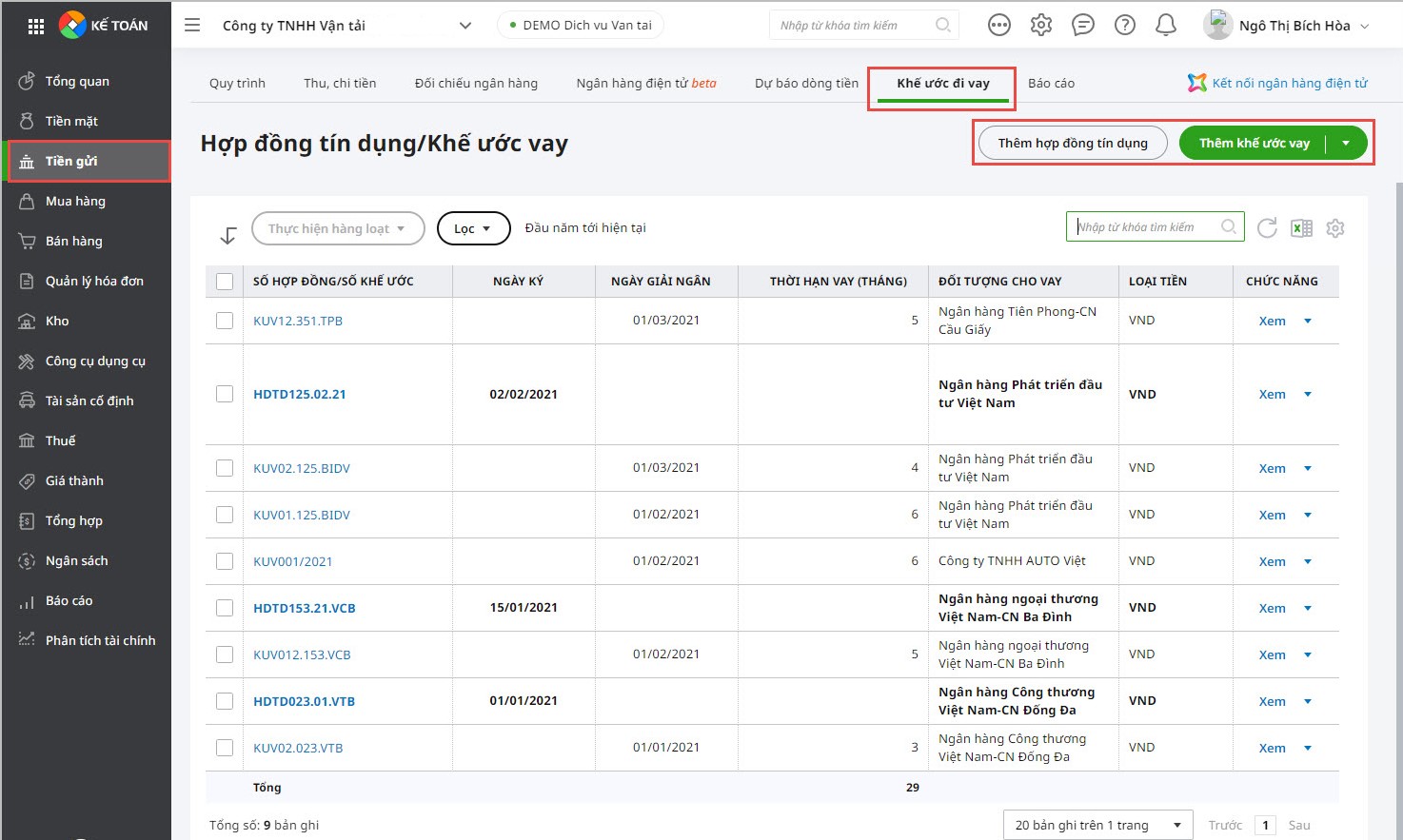Image resolution: width=1403 pixels, height=840 pixels.
Task: Tick the select-all checkbox in table header
Action: (225, 282)
